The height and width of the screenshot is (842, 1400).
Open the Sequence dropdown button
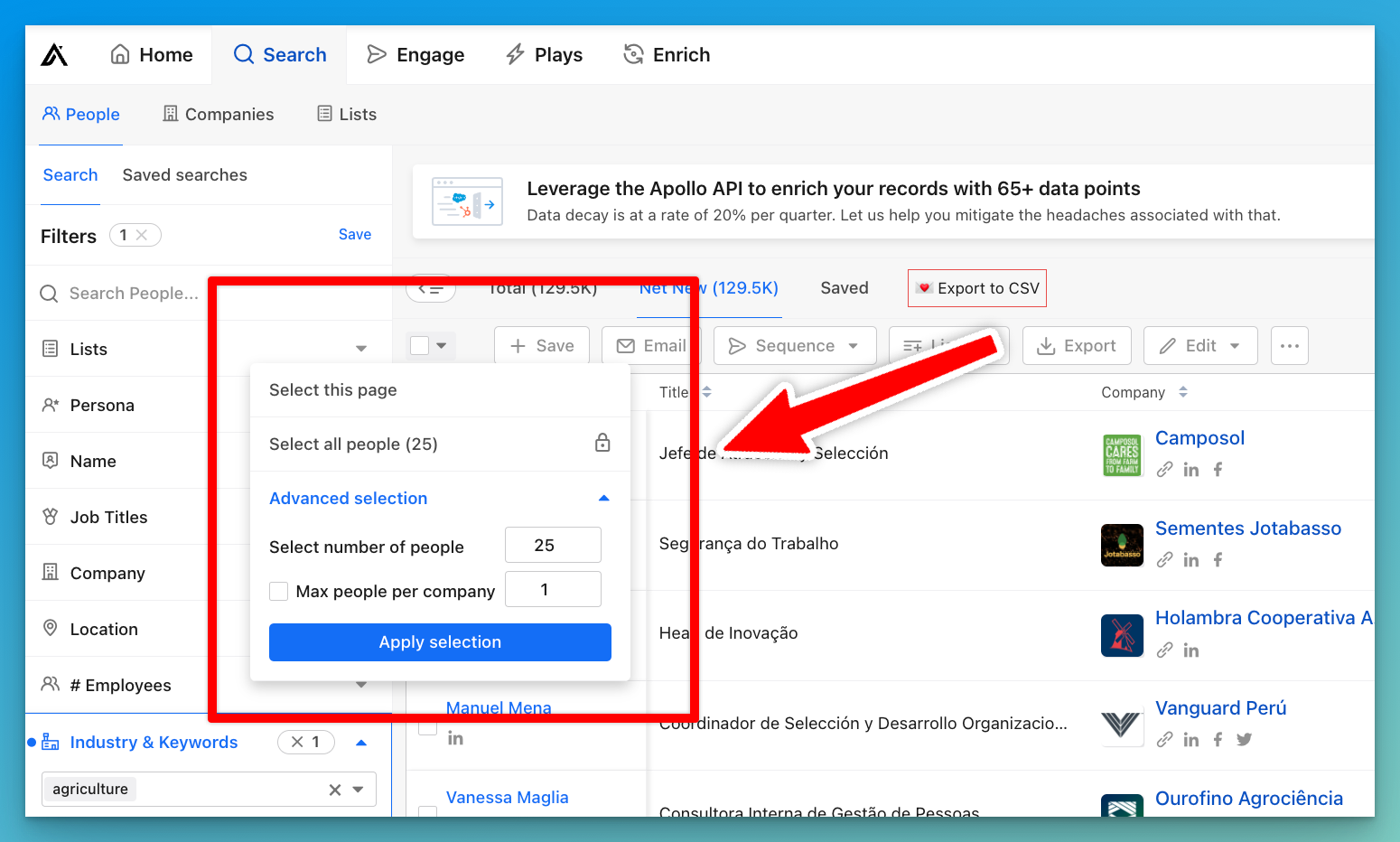point(795,346)
